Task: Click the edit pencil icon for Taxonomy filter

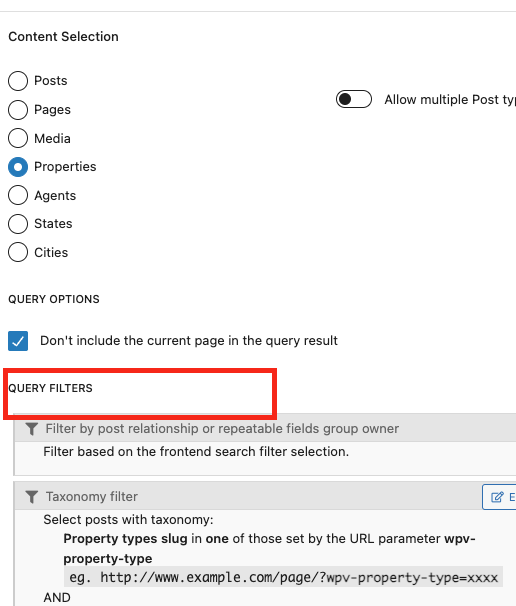Action: click(x=497, y=497)
